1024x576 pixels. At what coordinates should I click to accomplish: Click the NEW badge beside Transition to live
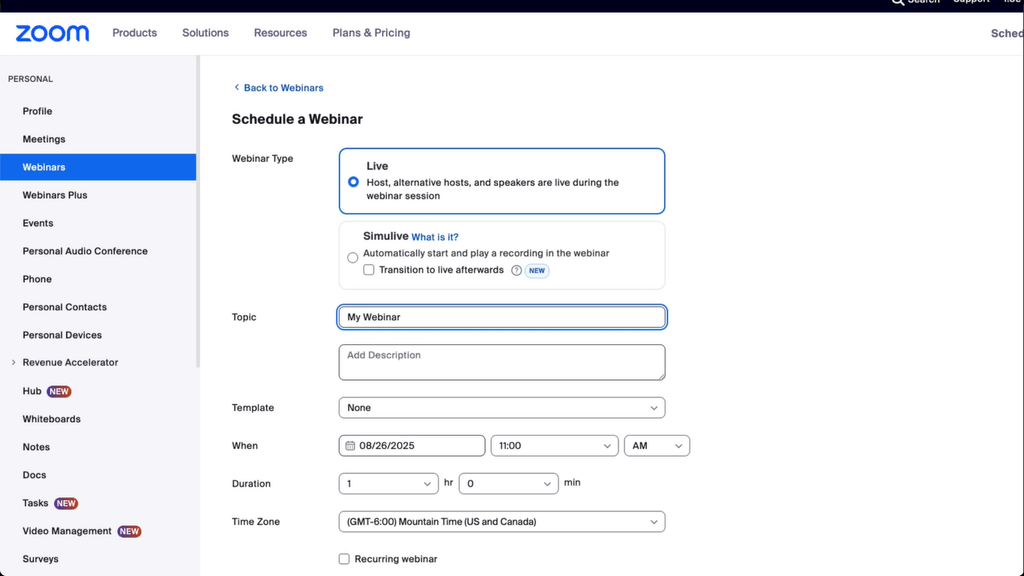click(537, 270)
